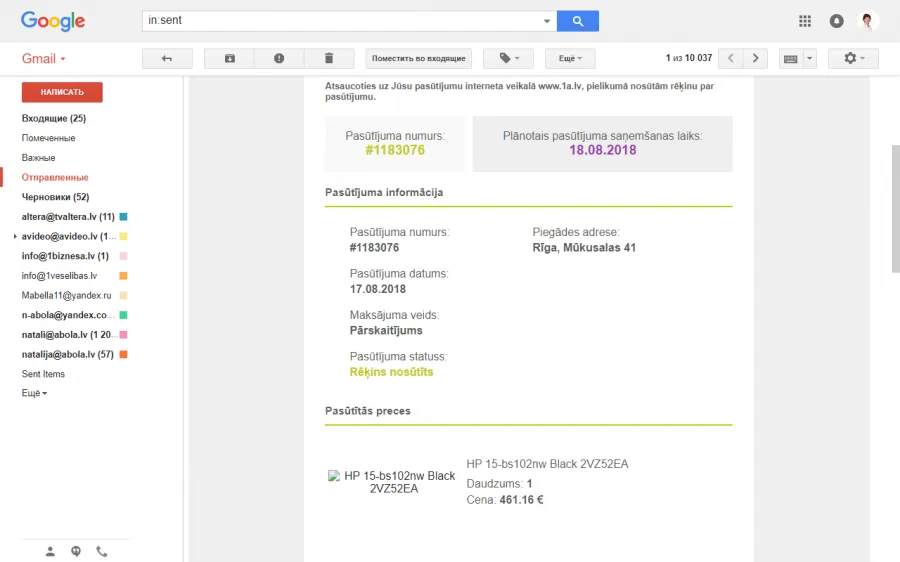Open the Hangouts chat icon
The image size is (900, 562).
point(76,552)
